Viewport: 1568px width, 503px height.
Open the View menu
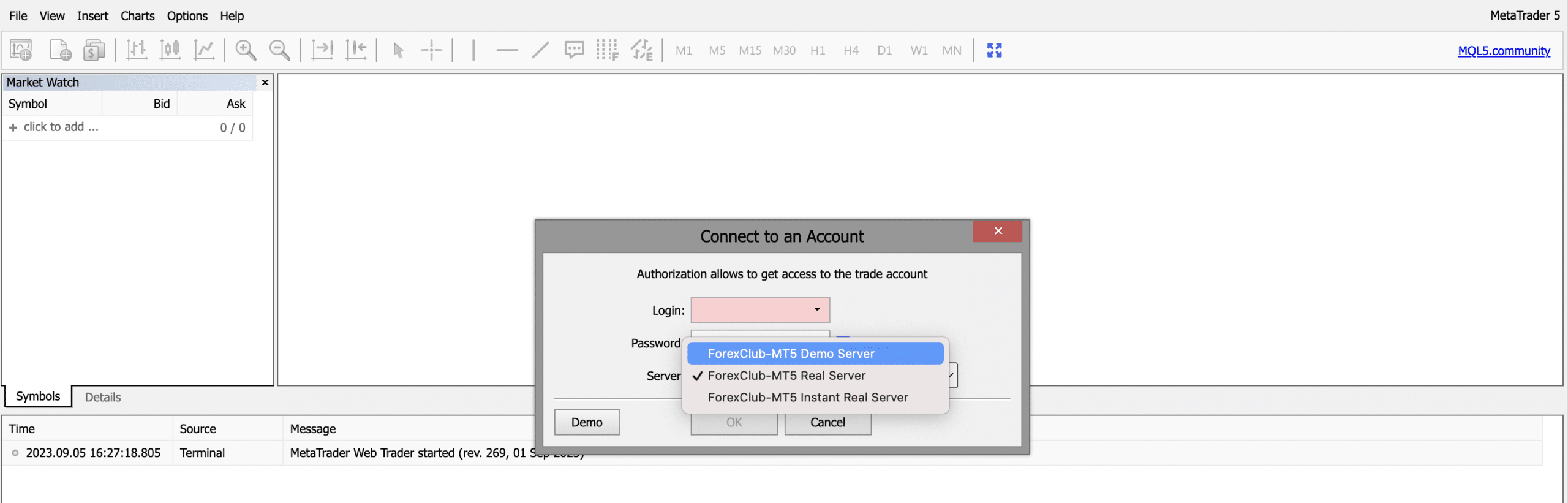[x=52, y=16]
